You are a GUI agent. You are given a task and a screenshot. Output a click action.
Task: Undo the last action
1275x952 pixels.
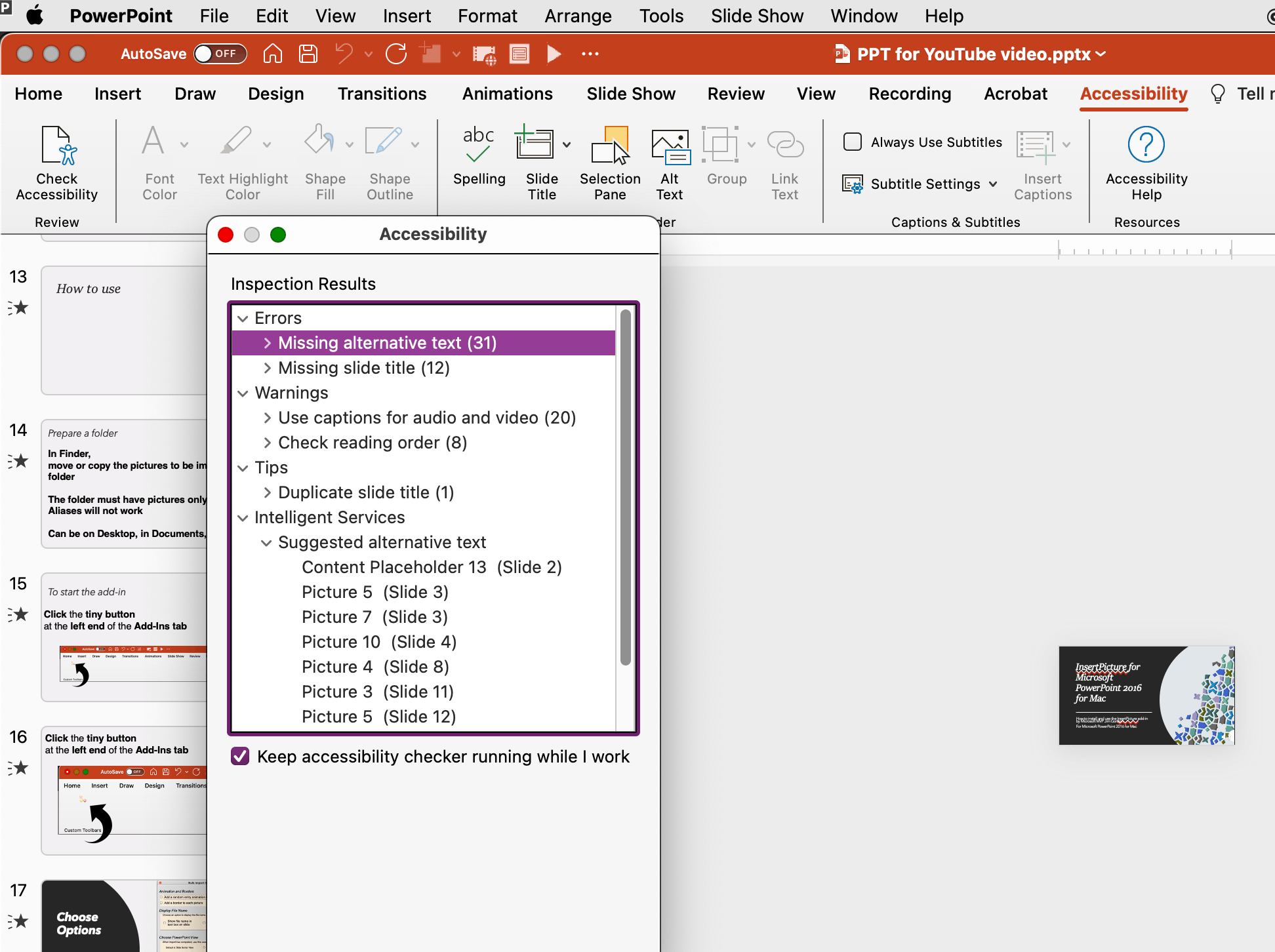(x=344, y=54)
